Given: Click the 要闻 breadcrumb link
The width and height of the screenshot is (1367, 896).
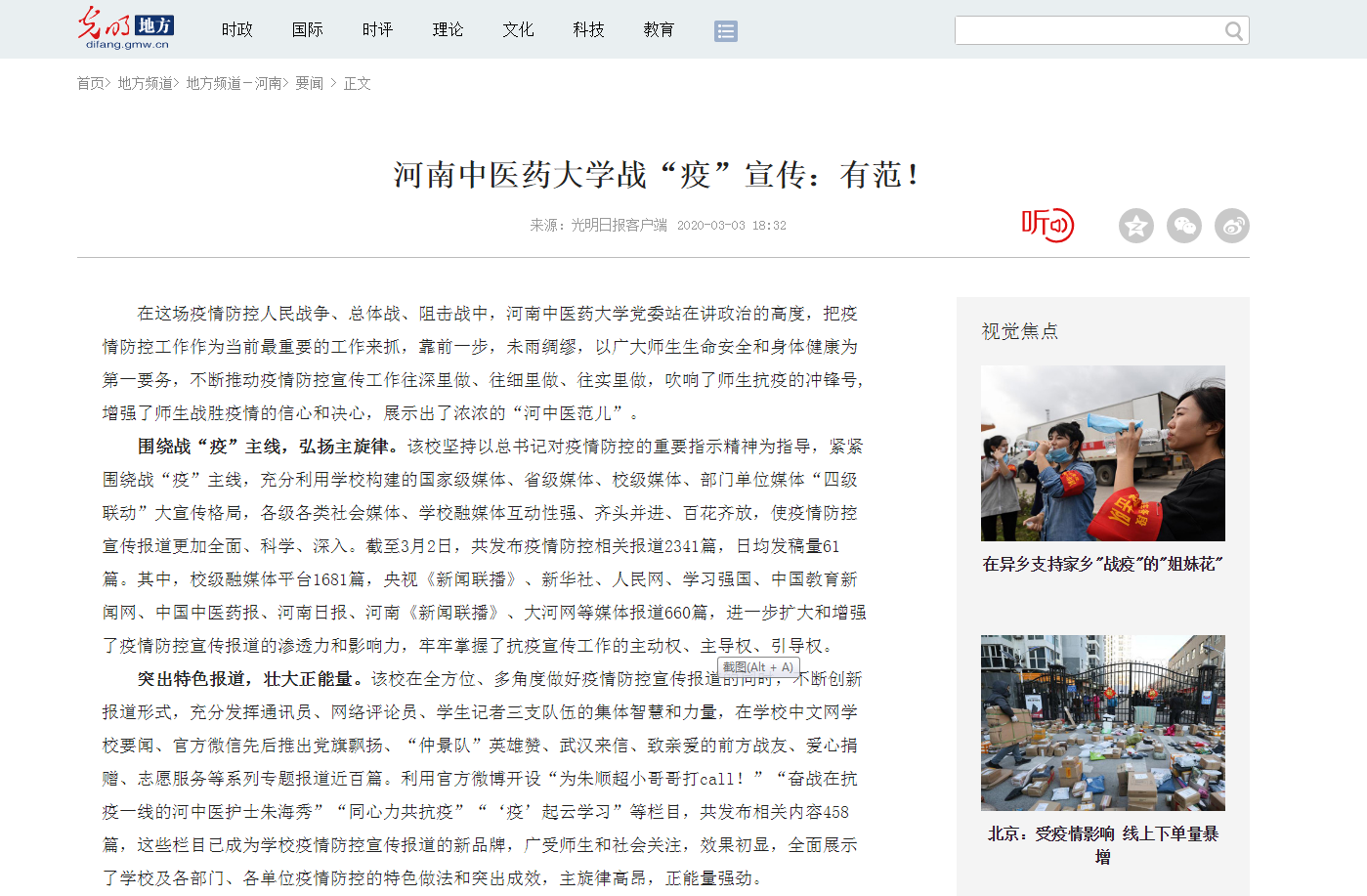Looking at the screenshot, I should [x=309, y=84].
